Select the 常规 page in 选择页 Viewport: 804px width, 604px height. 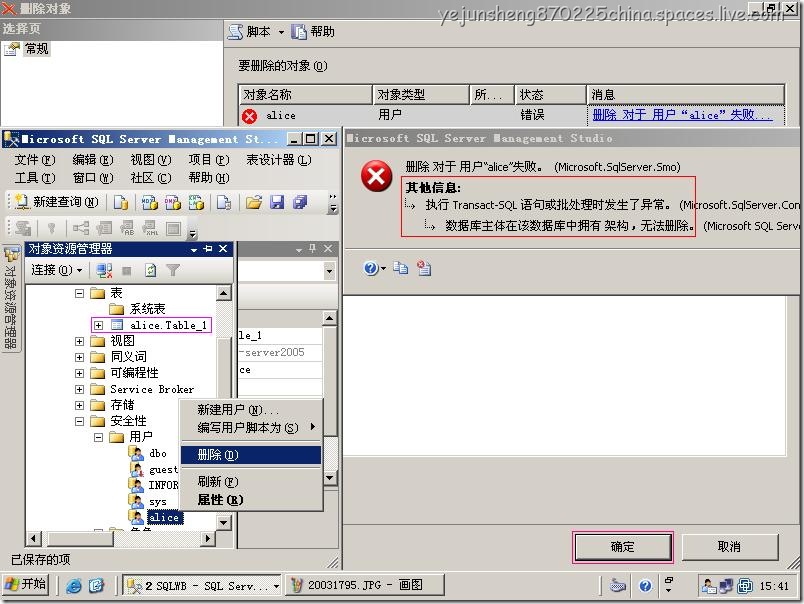pyautogui.click(x=36, y=49)
